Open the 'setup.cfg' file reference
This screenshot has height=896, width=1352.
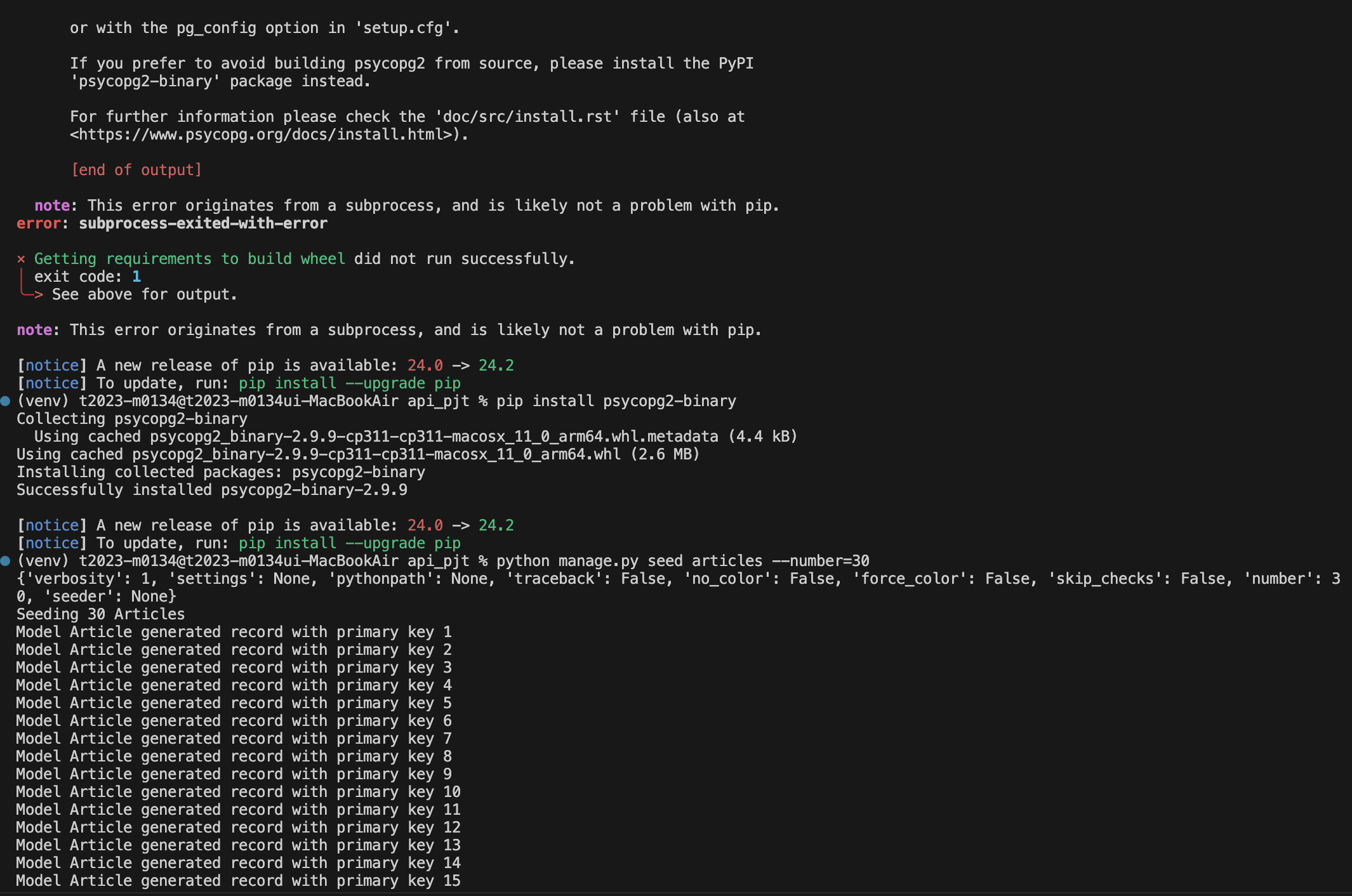click(404, 28)
